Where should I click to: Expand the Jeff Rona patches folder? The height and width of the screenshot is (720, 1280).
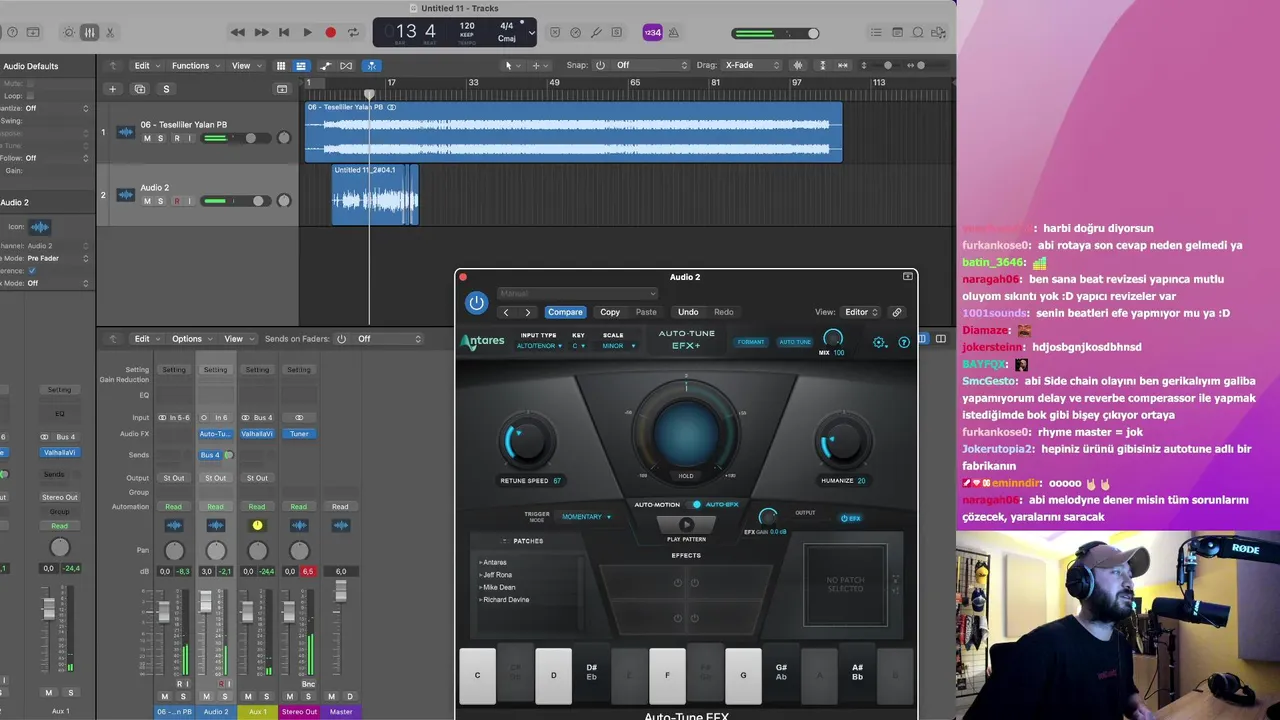(x=496, y=575)
